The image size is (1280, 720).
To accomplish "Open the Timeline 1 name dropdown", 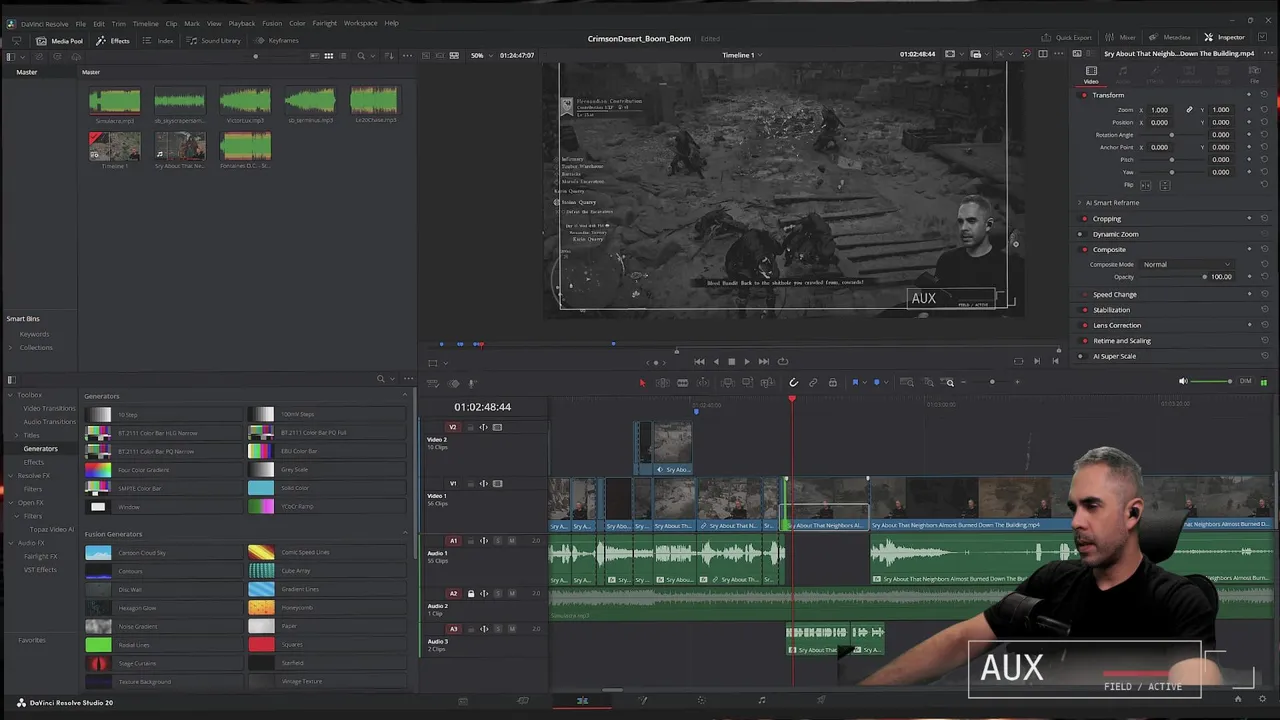I will point(742,56).
